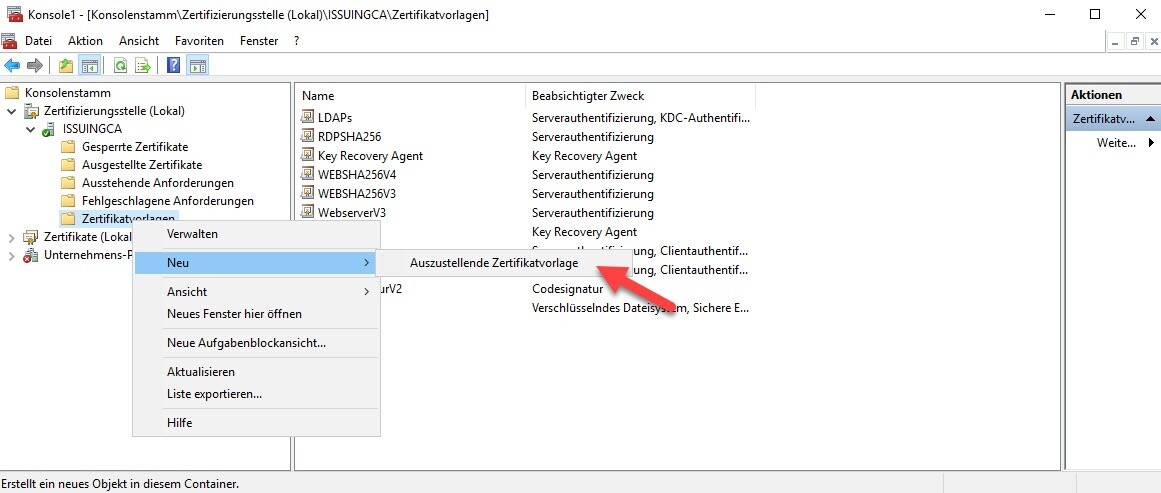Select the Key Recovery Agent template icon
1161x493 pixels.
308,156
